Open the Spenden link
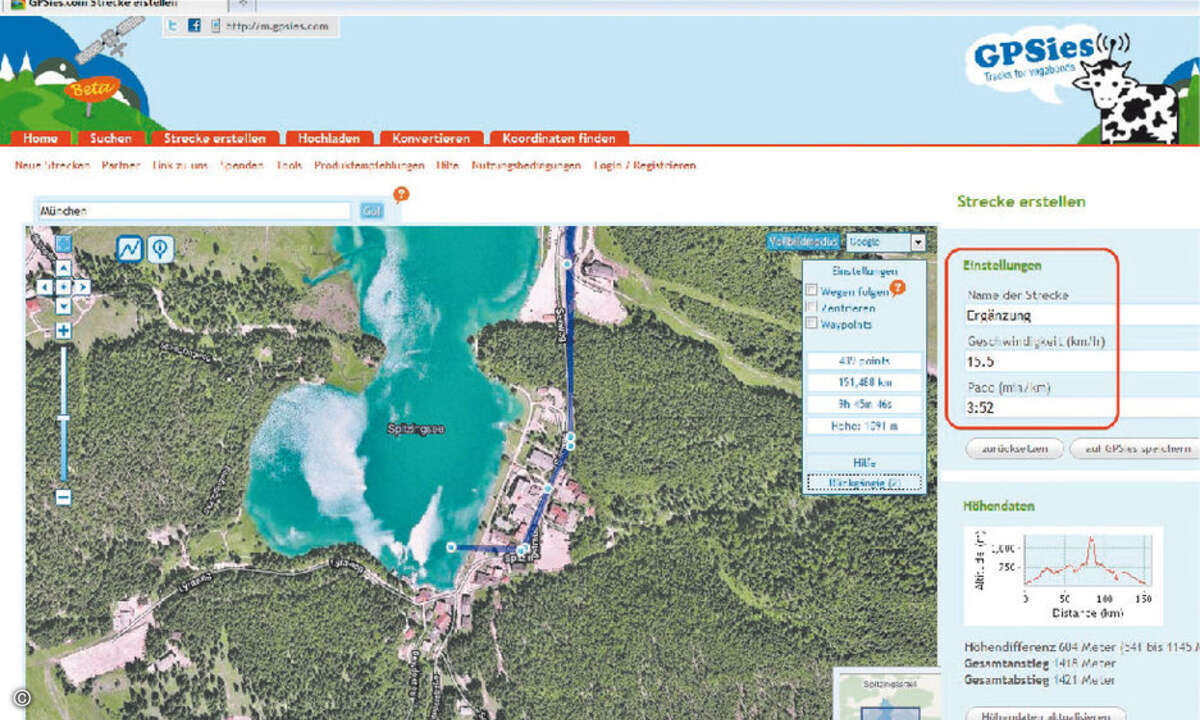 click(242, 165)
